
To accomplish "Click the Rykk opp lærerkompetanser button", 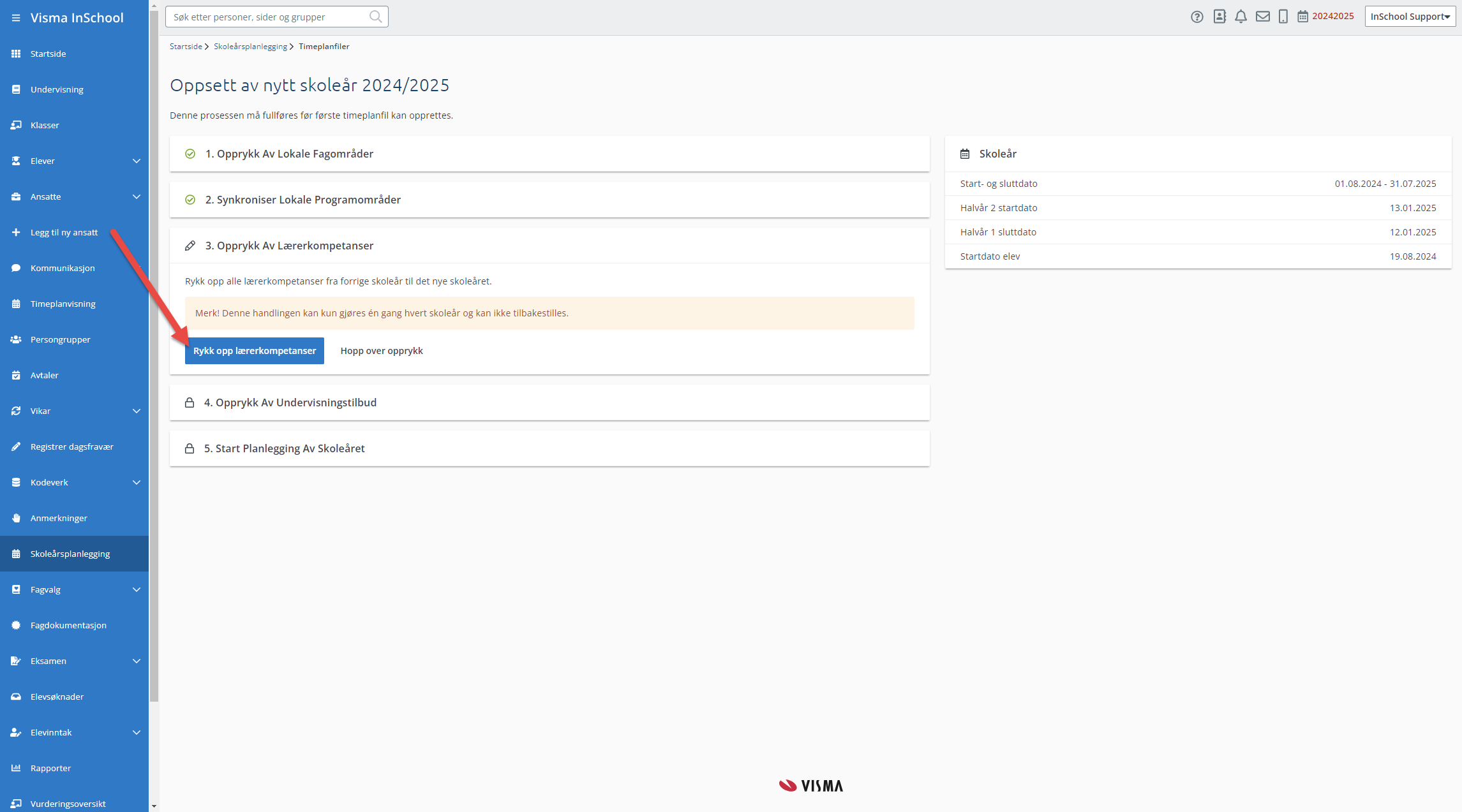I will (x=255, y=351).
